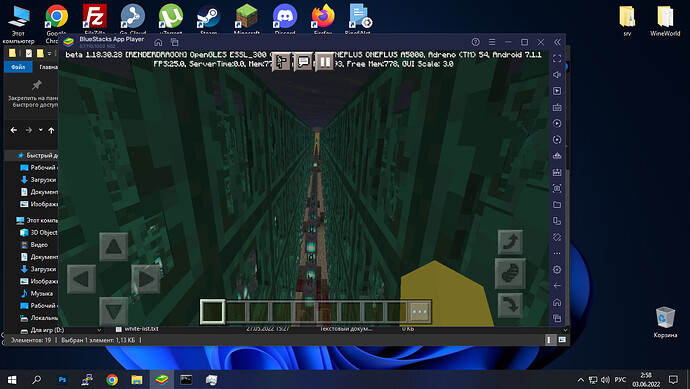The width and height of the screenshot is (690, 389).
Task: Click the BlueStacks rotate screen icon
Action: (557, 237)
